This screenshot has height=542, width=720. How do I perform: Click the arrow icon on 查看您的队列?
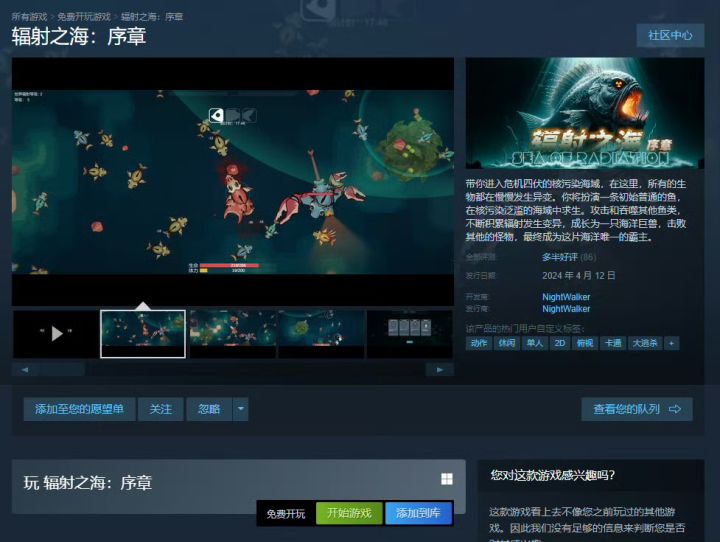[675, 409]
